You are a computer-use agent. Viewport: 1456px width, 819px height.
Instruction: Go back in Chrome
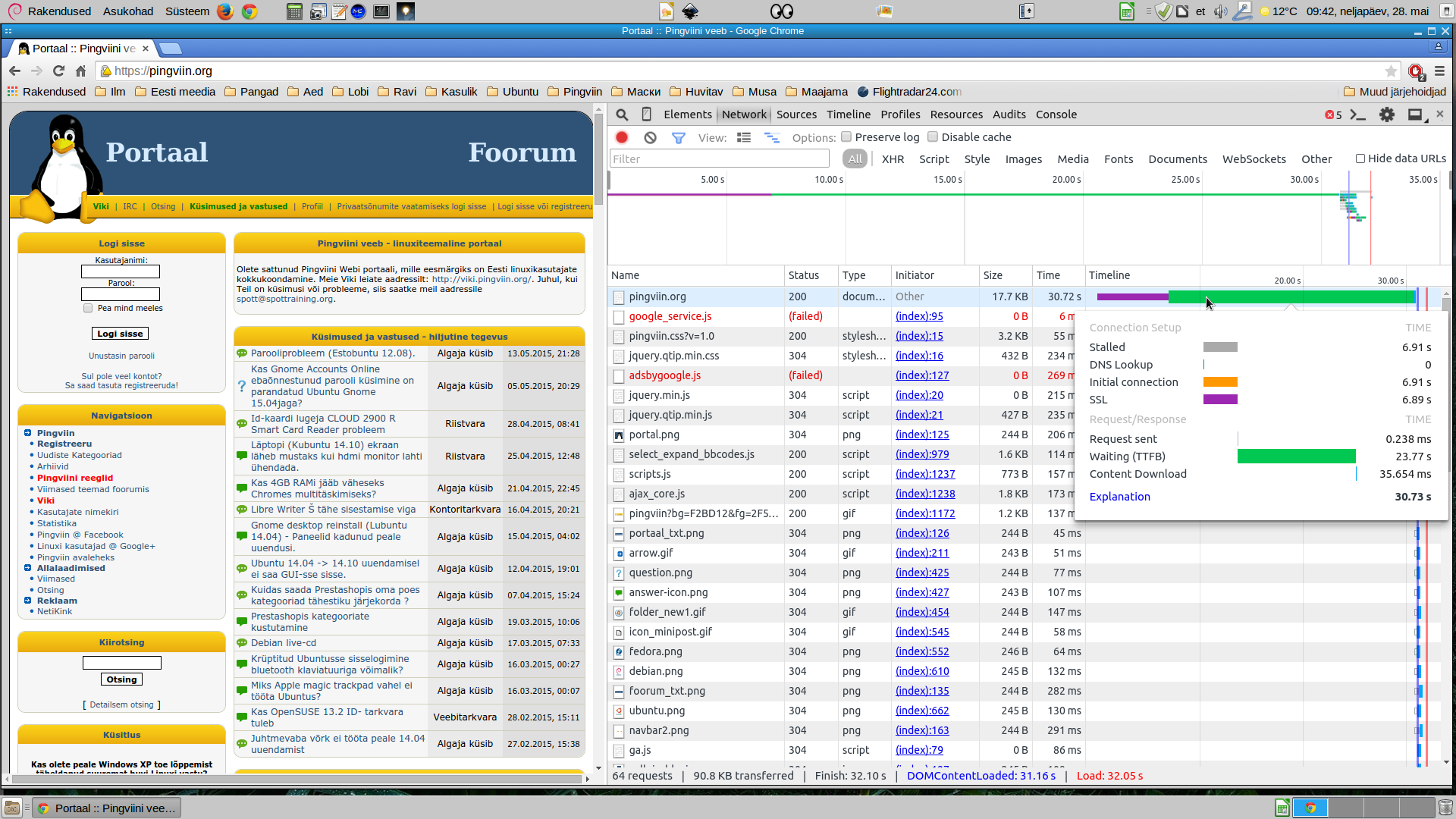[15, 71]
